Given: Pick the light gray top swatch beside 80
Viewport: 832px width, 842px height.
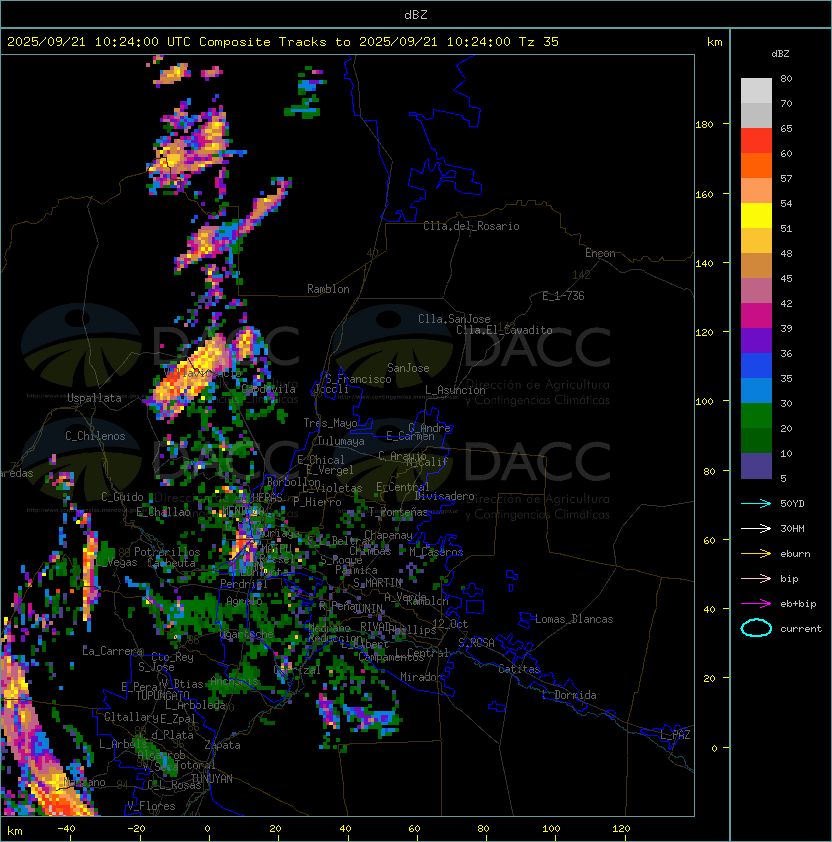Looking at the screenshot, I should pos(756,91).
